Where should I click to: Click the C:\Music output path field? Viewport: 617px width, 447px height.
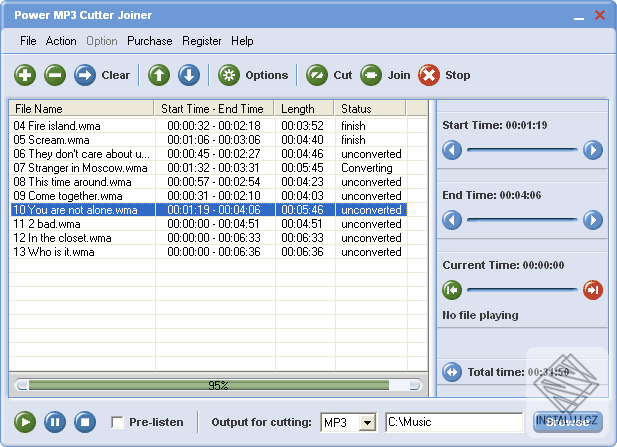click(x=454, y=422)
